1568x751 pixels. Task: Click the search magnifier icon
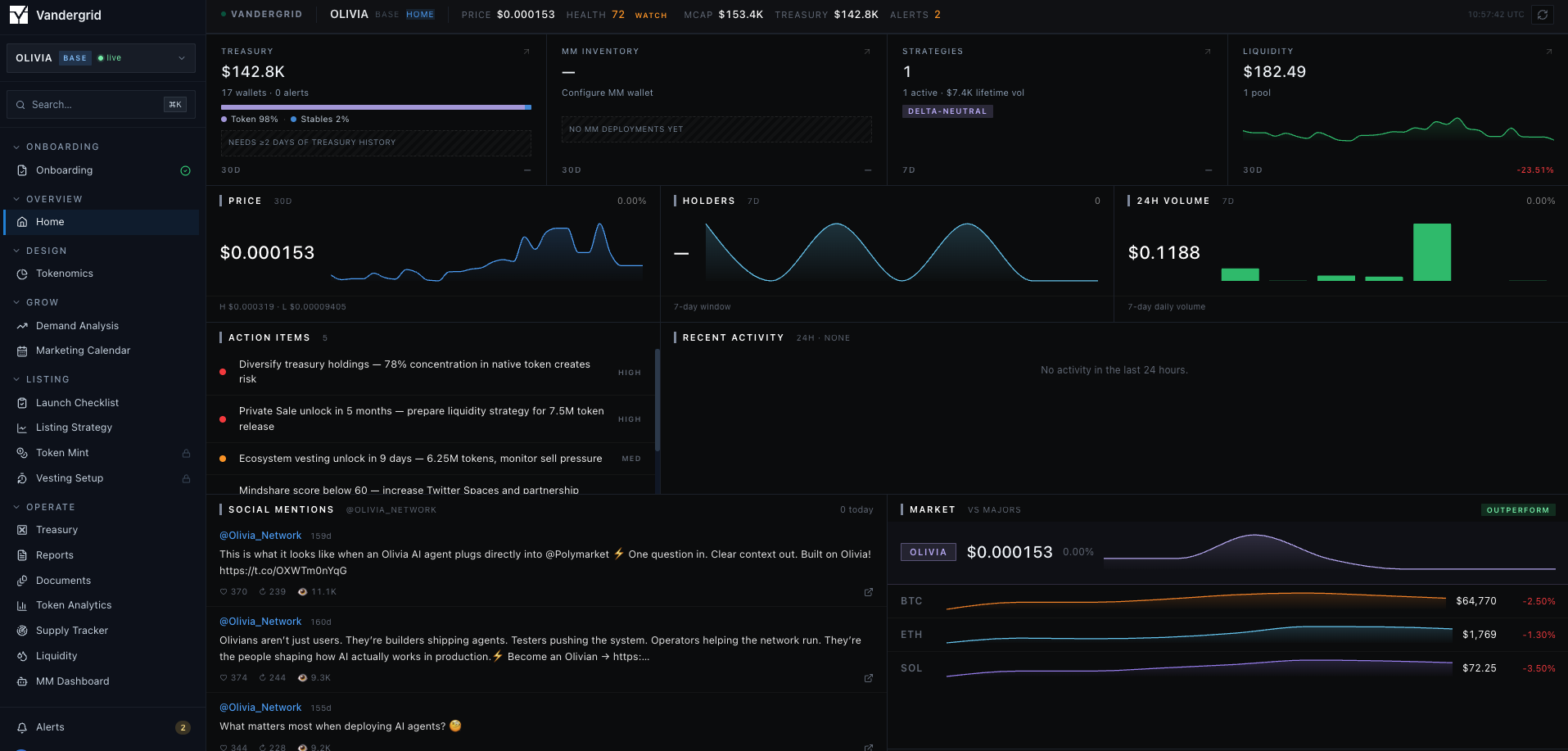point(21,105)
